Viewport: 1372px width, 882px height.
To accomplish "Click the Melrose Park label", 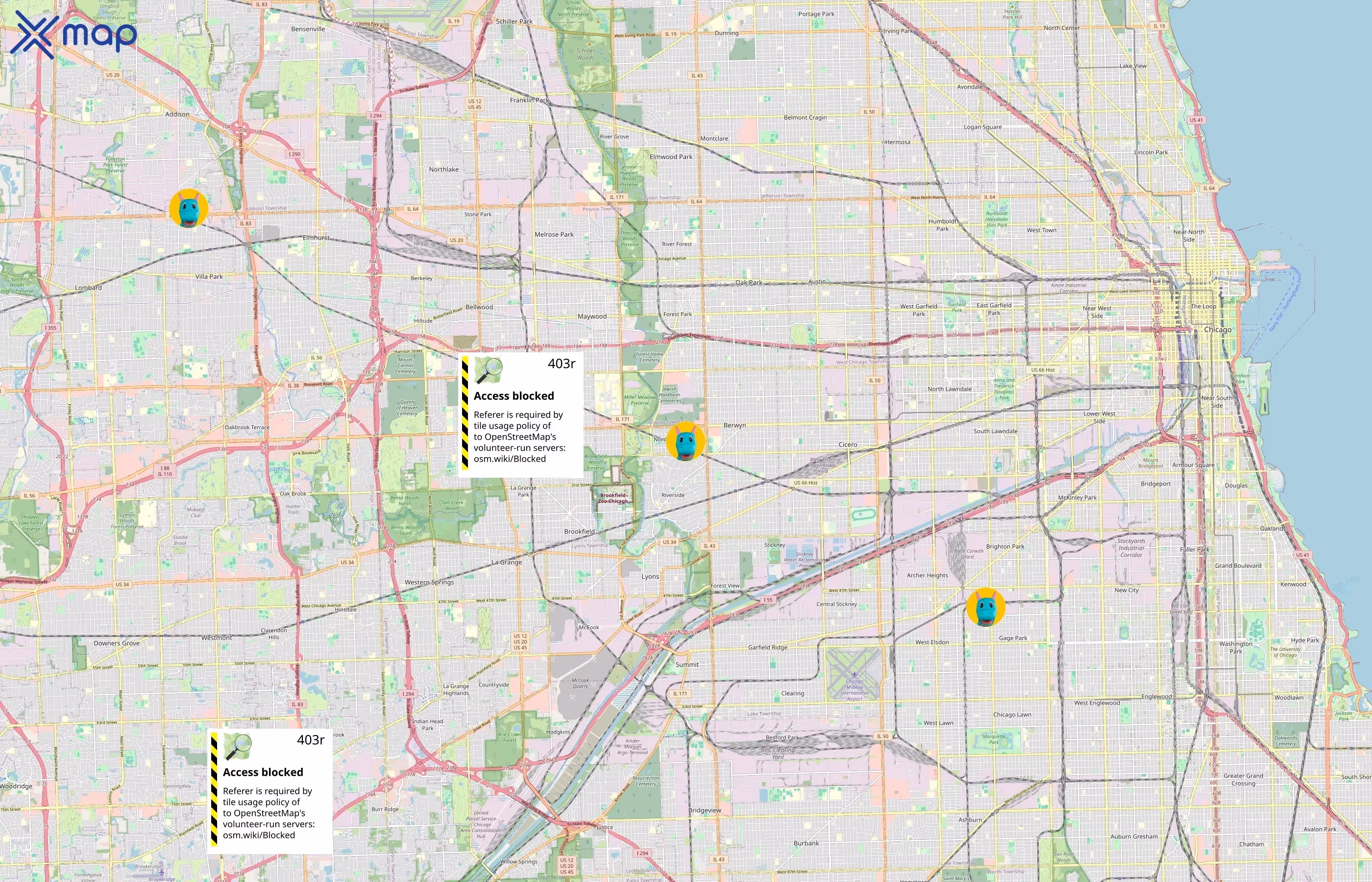I will pos(554,234).
